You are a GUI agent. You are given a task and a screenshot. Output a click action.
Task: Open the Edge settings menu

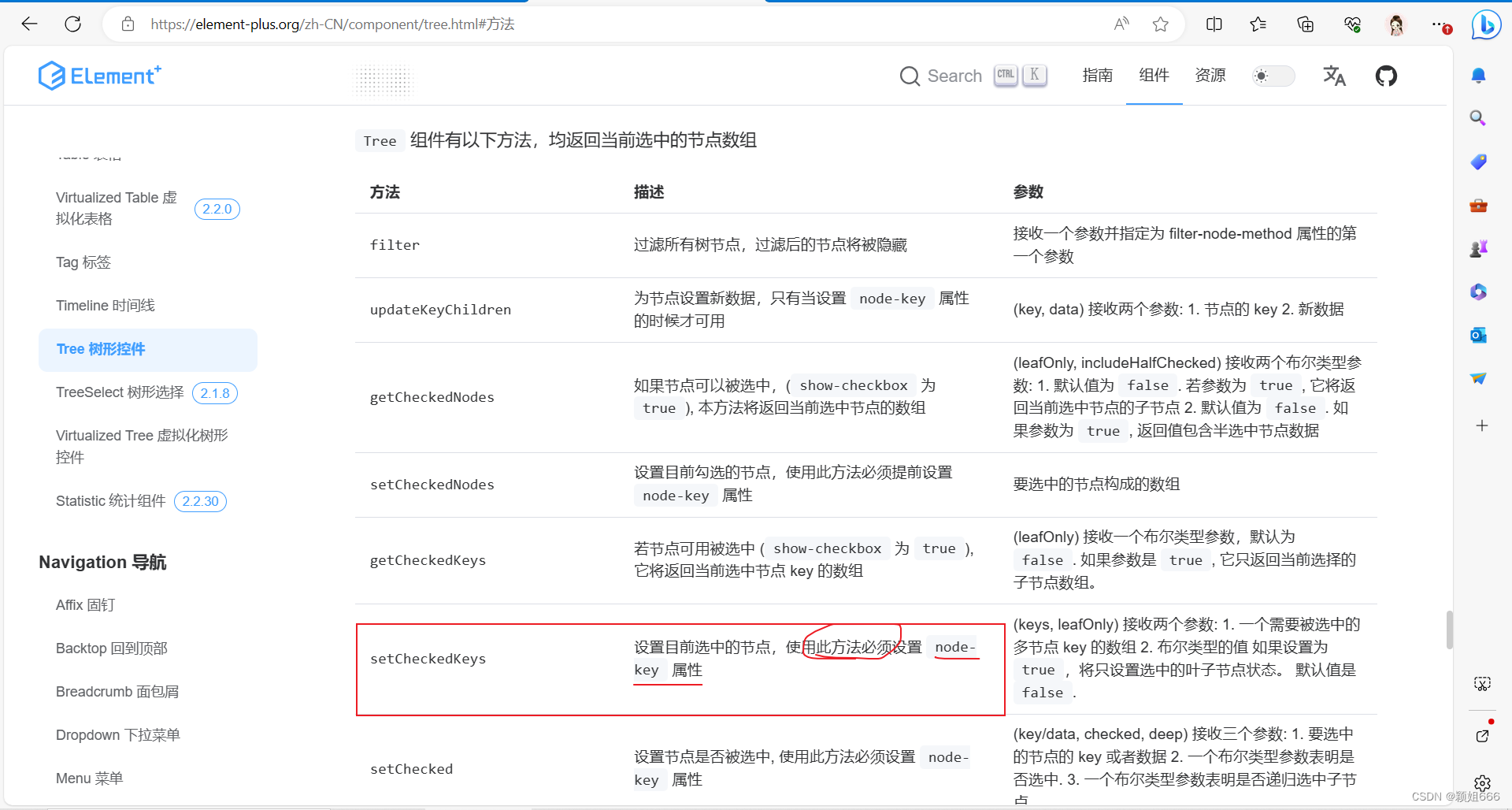pyautogui.click(x=1440, y=24)
